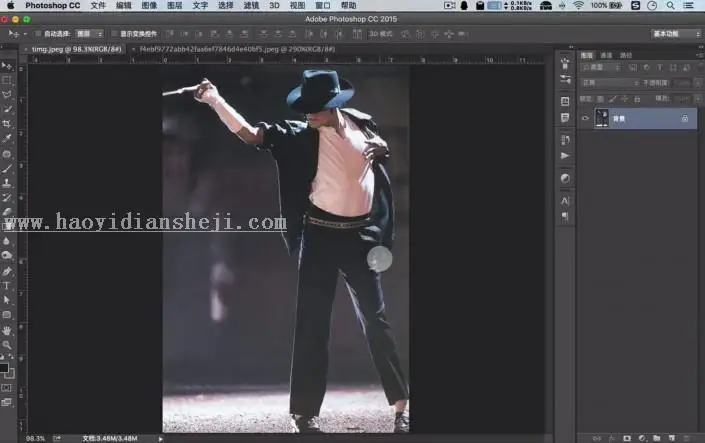This screenshot has height=443, width=705.
Task: Toggle lock image pixels
Action: coord(612,99)
